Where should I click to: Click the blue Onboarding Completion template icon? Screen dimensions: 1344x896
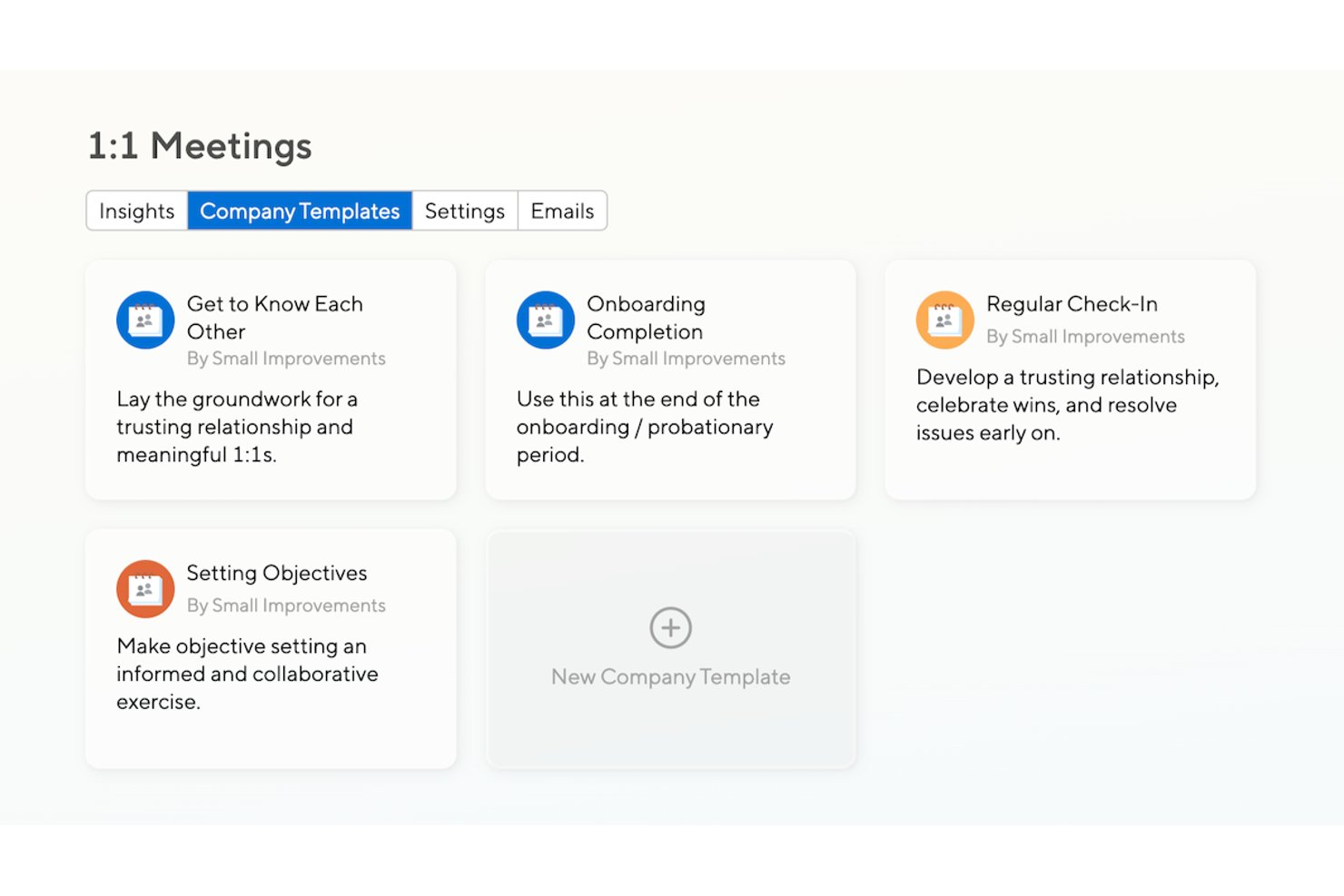[546, 320]
